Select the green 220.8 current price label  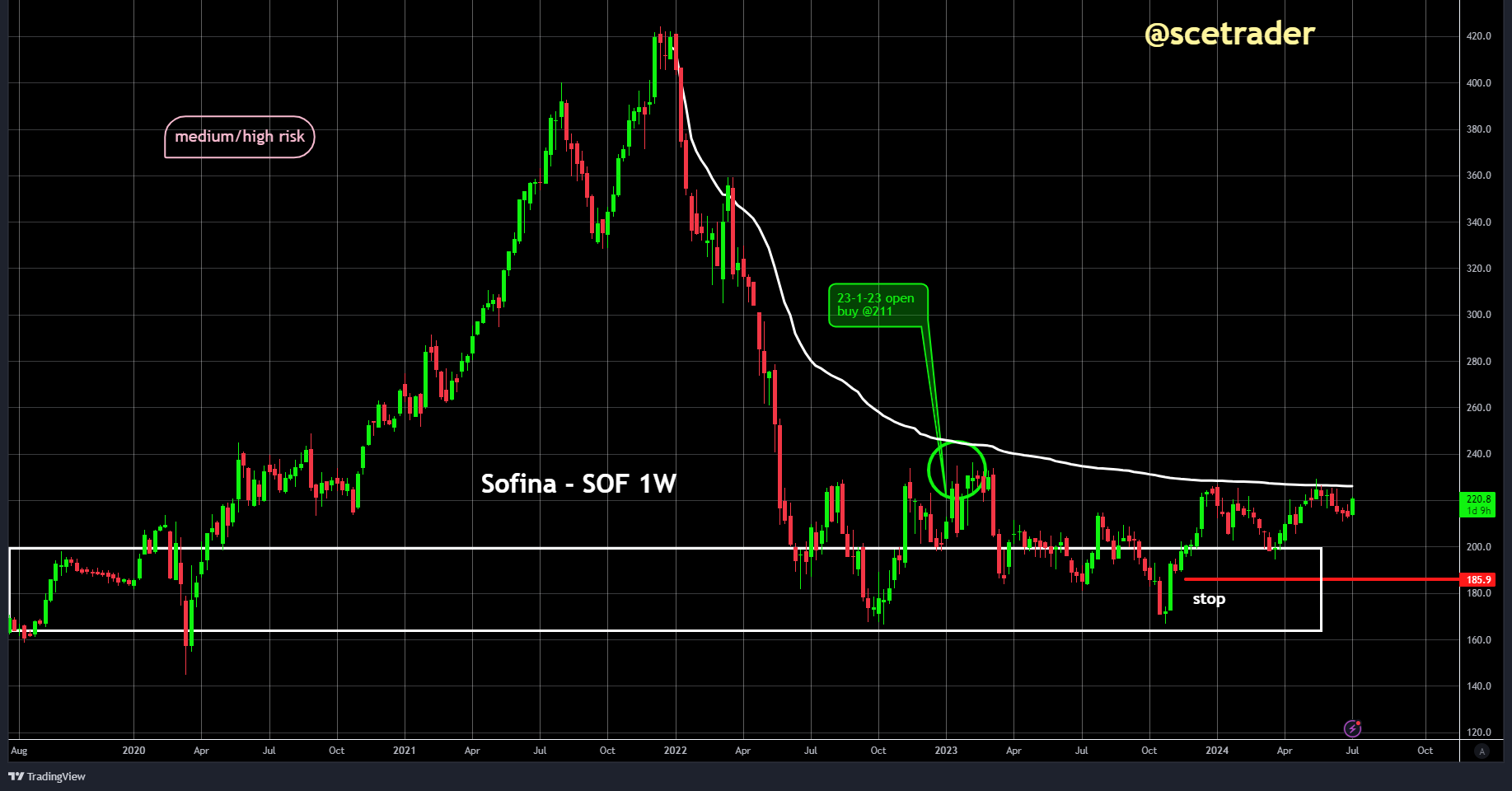point(1478,504)
